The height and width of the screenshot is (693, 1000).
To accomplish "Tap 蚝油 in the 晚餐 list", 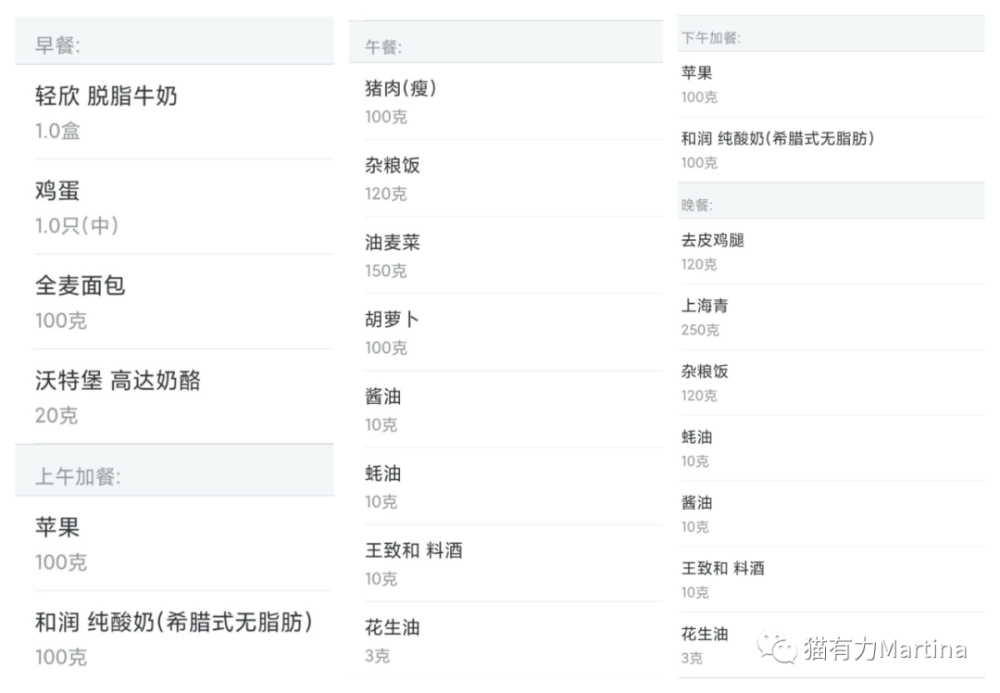I will (831, 448).
